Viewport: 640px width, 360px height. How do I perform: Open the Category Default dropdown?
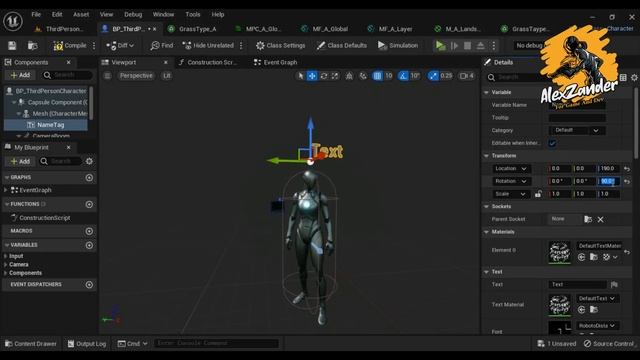tap(577, 130)
